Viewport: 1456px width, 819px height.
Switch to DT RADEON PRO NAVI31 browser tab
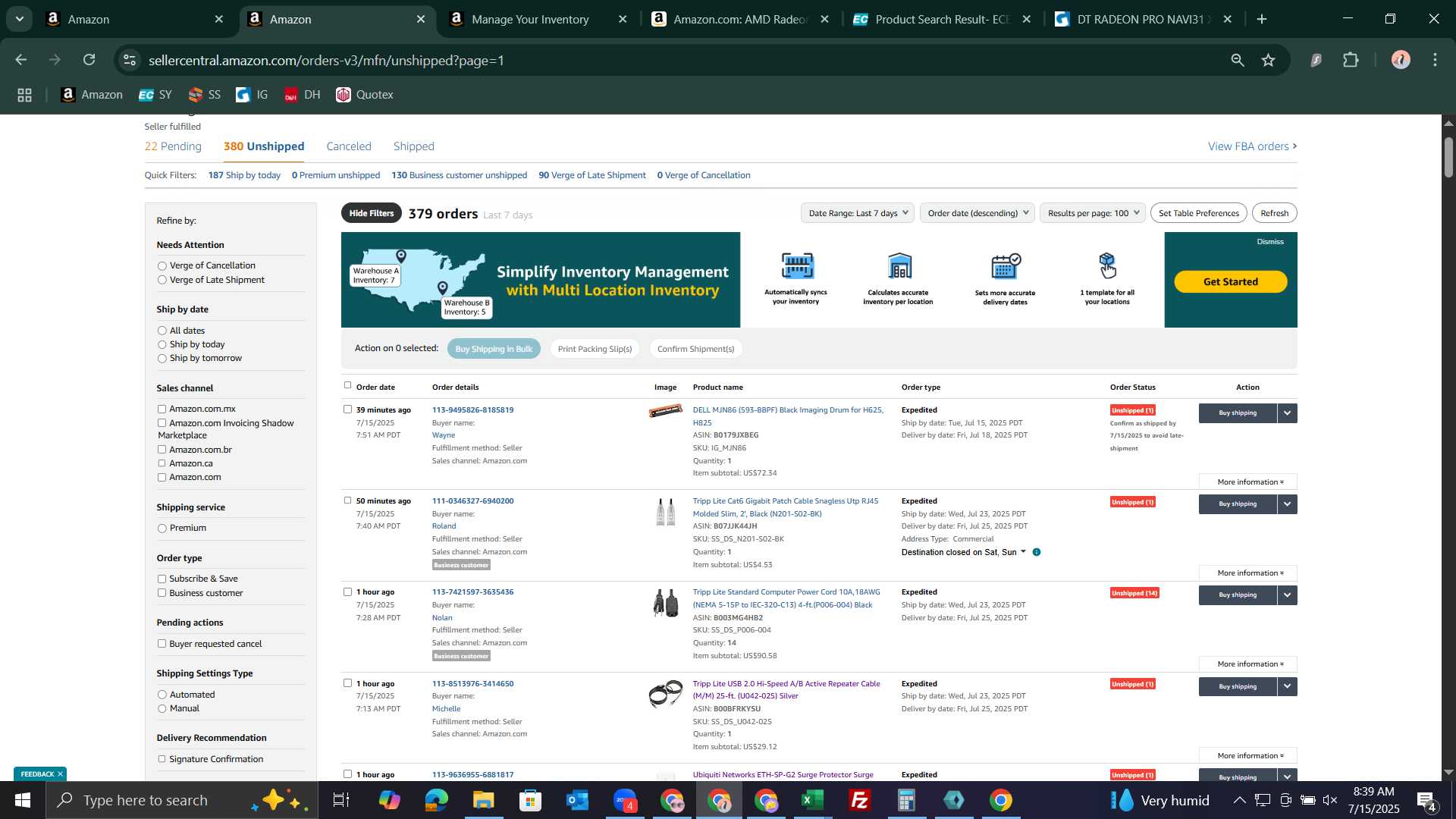click(x=1144, y=19)
